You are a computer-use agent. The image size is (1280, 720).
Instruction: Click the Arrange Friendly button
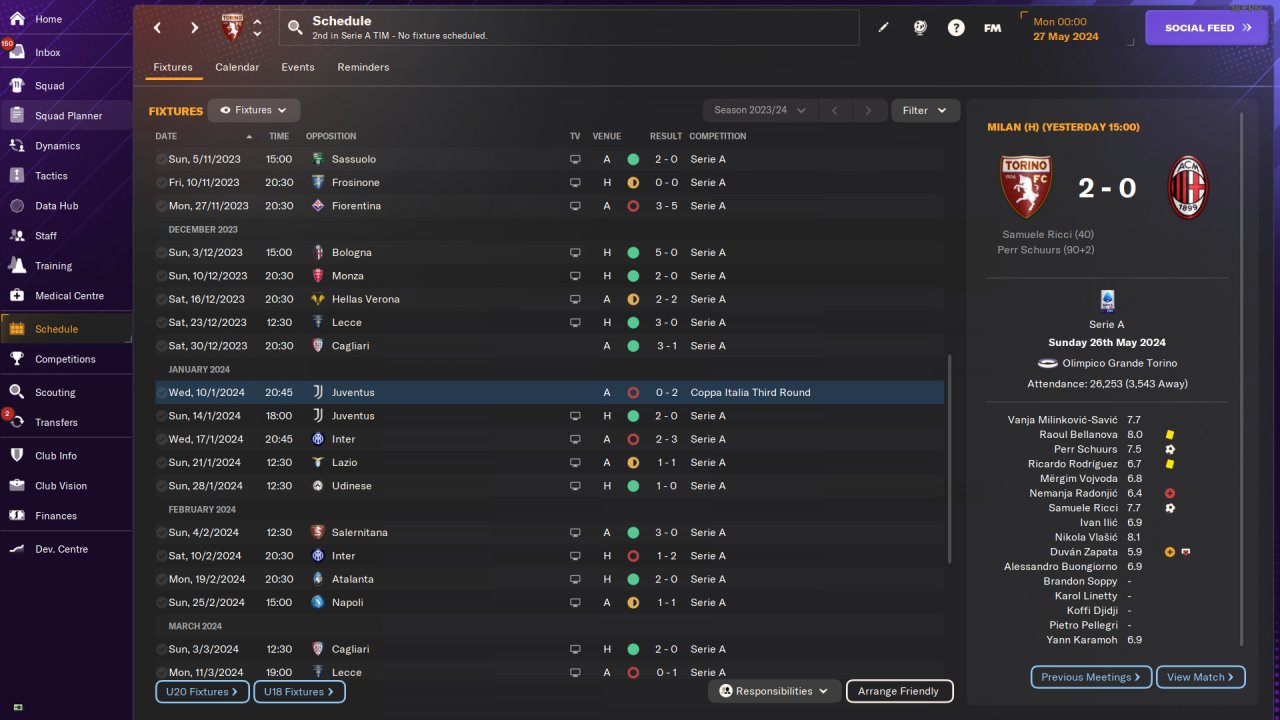point(899,691)
